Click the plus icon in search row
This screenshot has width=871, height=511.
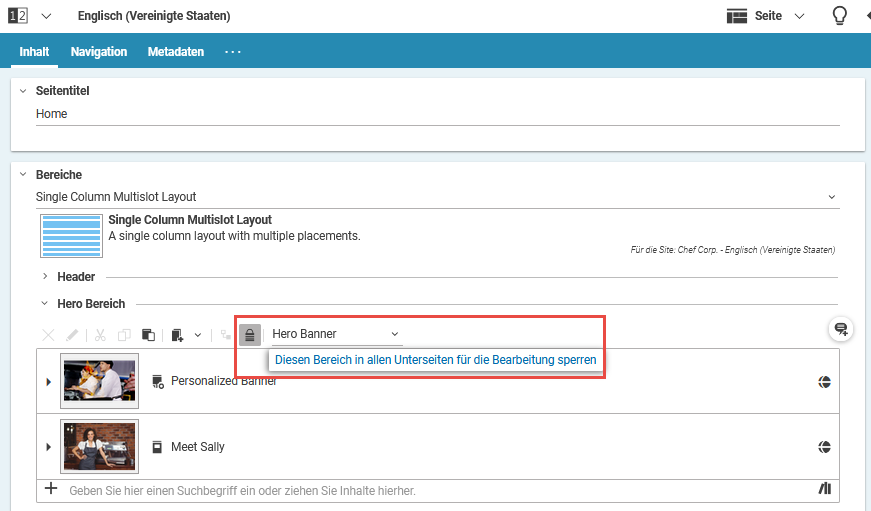click(x=51, y=489)
